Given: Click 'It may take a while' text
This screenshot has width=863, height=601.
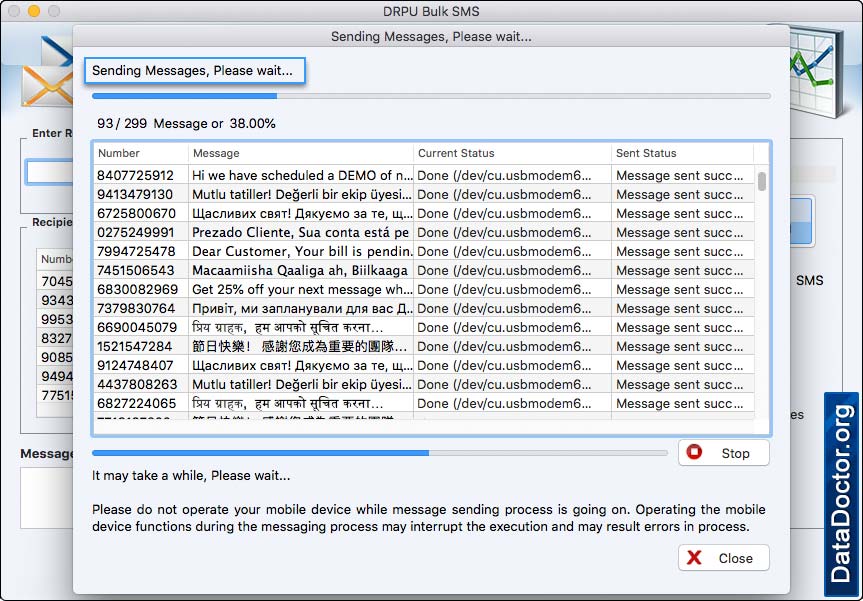Looking at the screenshot, I should tap(191, 476).
